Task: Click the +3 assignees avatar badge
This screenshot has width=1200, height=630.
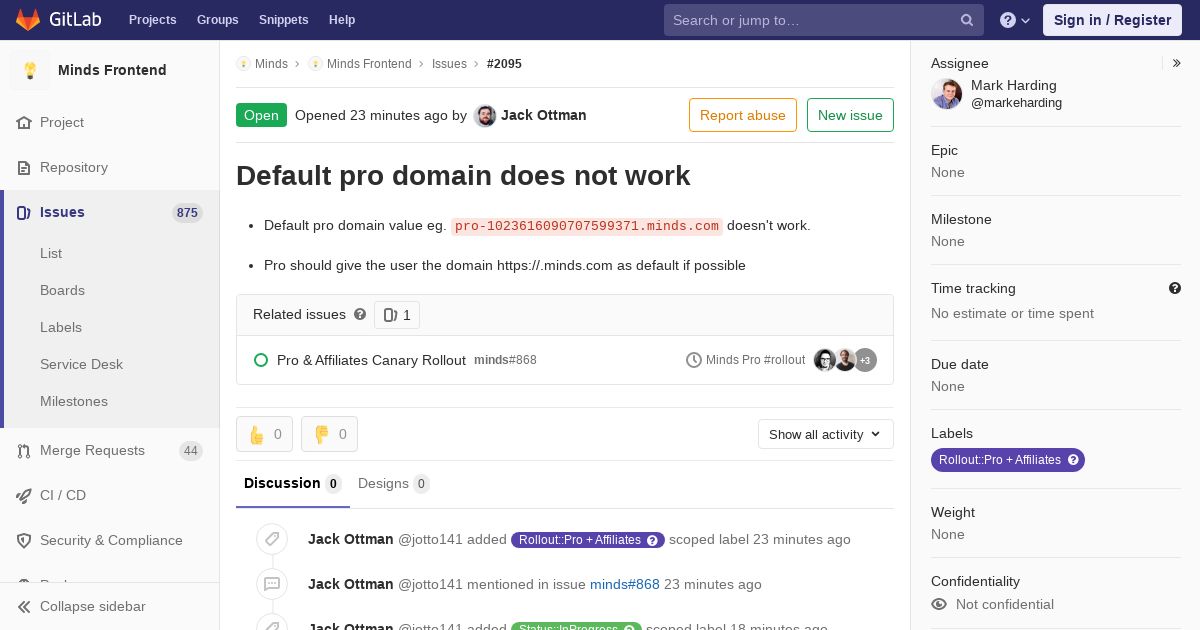Action: click(865, 360)
